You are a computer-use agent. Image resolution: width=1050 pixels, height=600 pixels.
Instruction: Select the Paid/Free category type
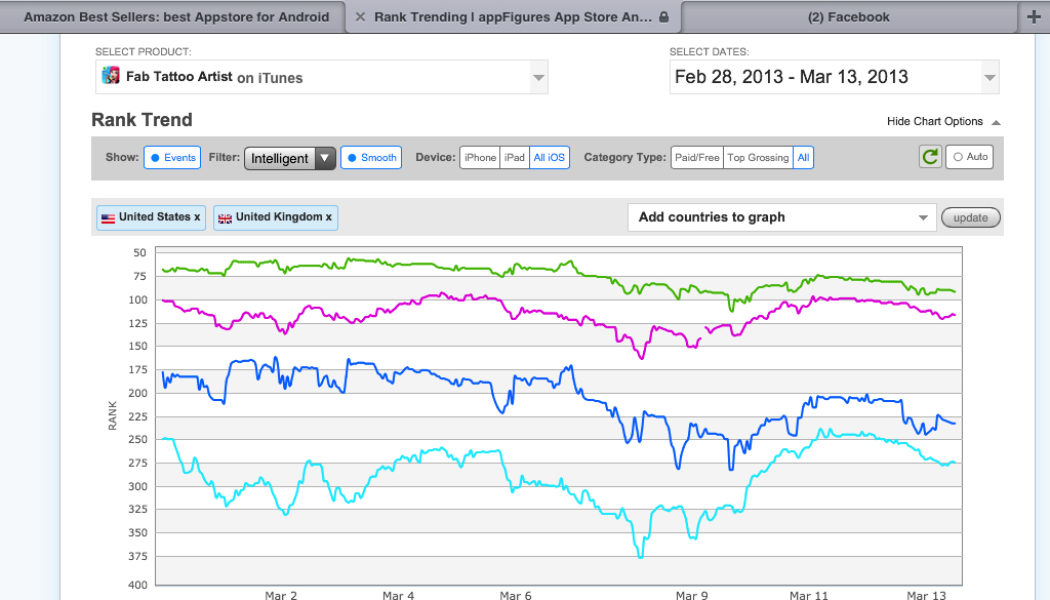click(697, 157)
